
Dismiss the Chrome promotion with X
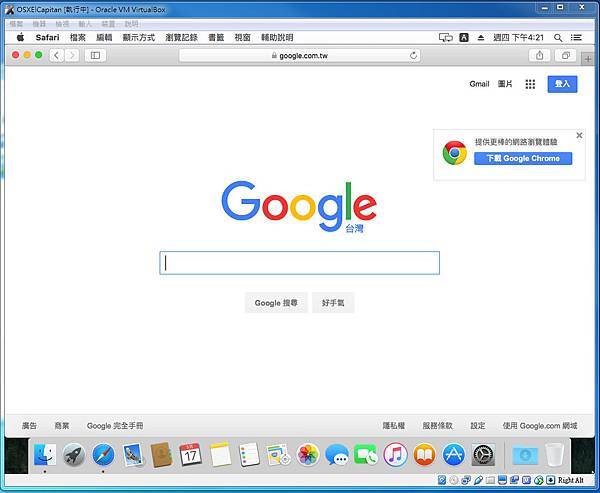[579, 135]
